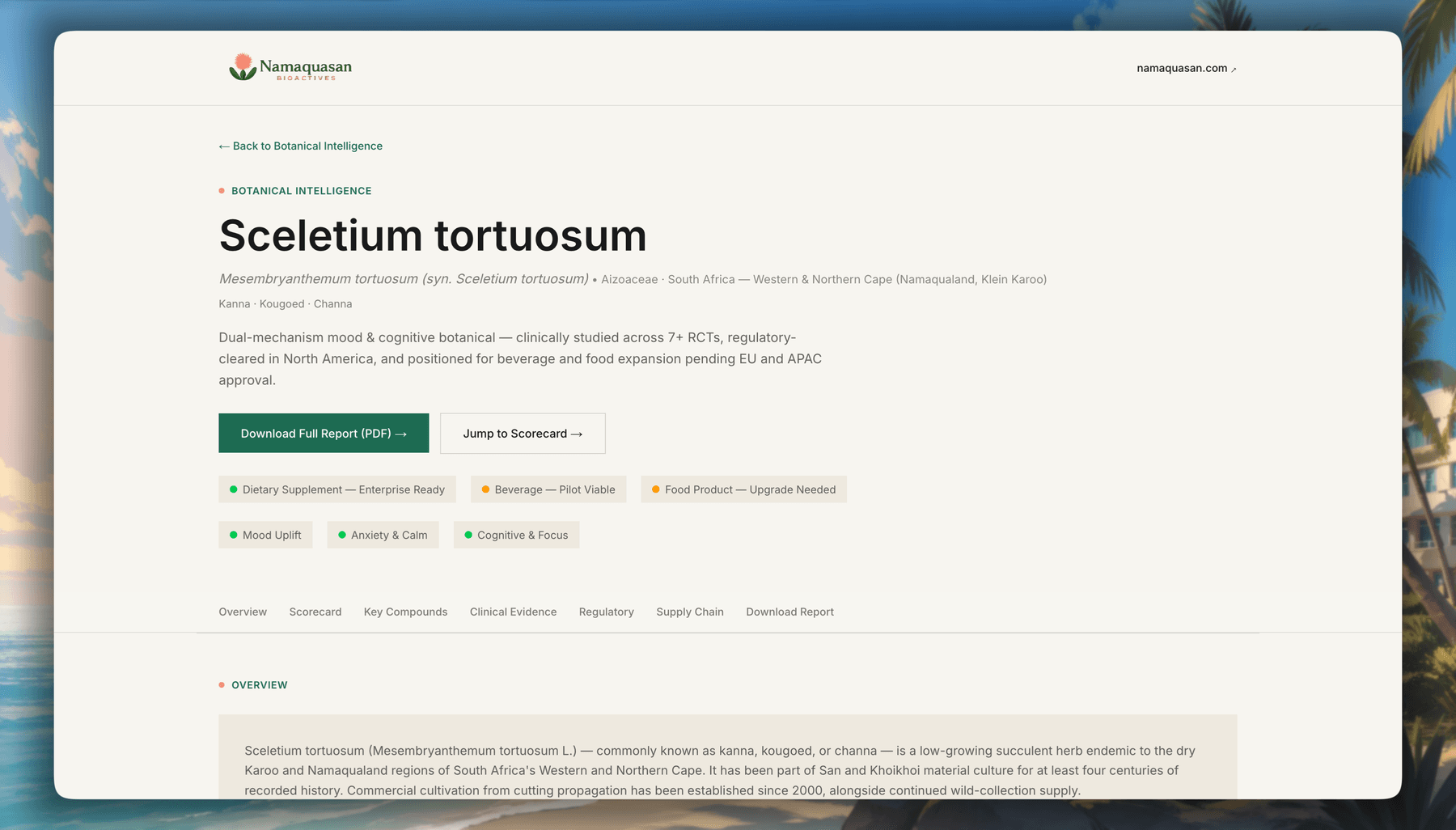The image size is (1456, 830).
Task: Switch to the Overview tab
Action: point(243,612)
